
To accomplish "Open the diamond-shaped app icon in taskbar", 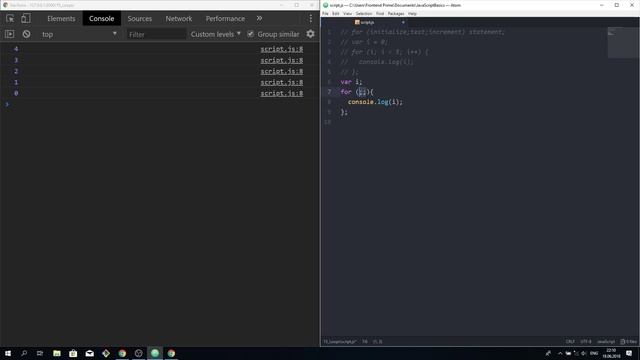I will coord(106,353).
